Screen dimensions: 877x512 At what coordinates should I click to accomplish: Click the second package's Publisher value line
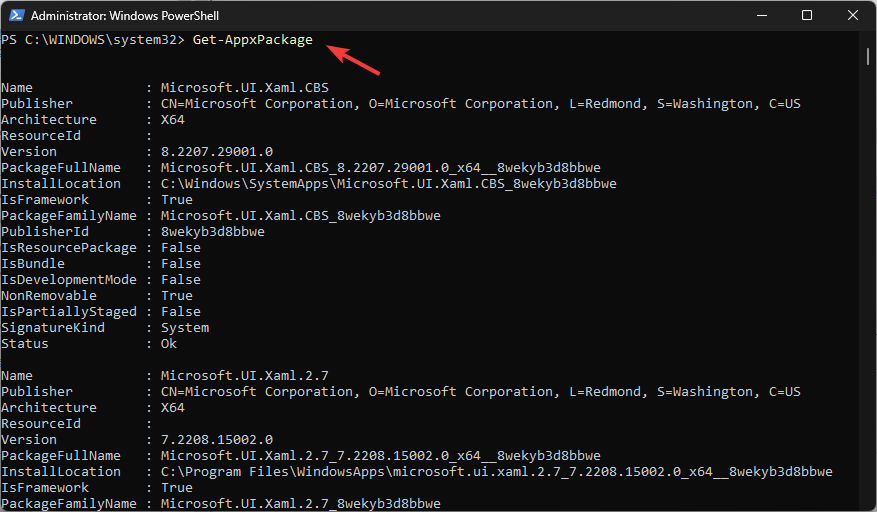(480, 392)
